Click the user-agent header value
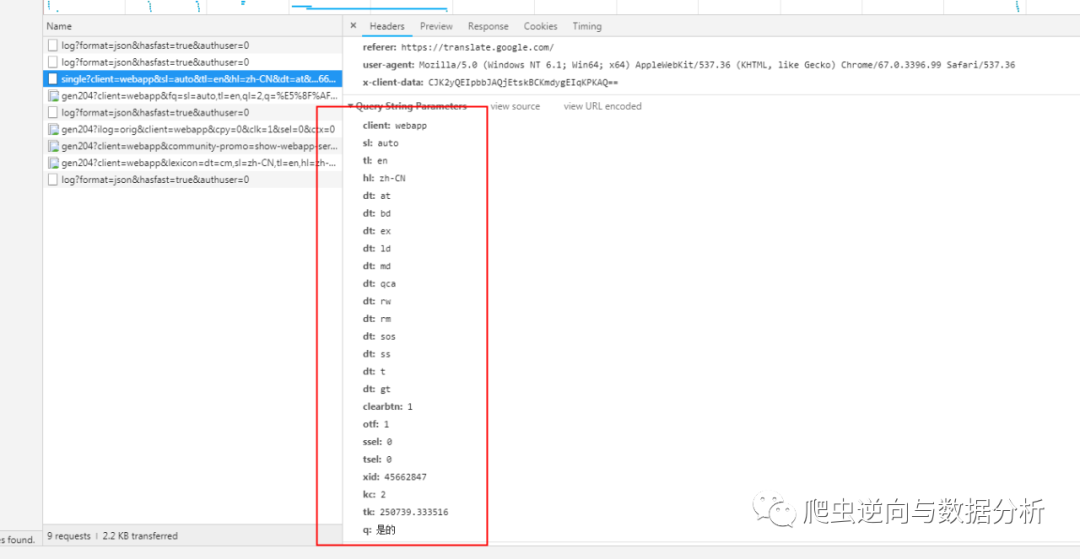 pyautogui.click(x=717, y=65)
